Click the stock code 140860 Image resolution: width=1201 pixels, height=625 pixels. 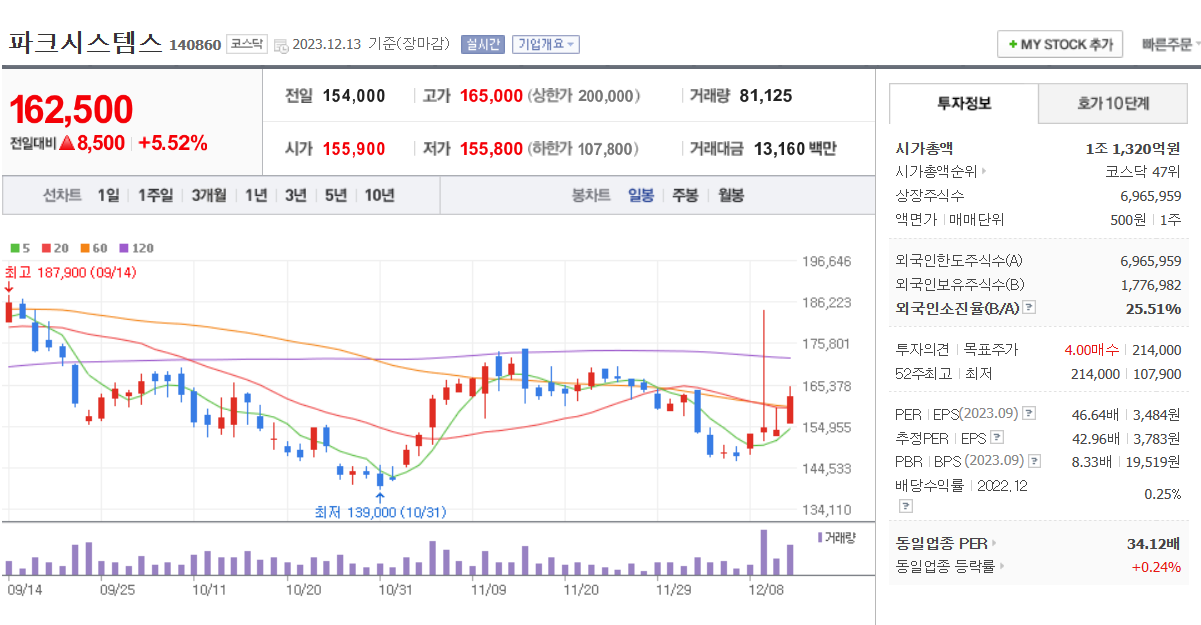[195, 45]
